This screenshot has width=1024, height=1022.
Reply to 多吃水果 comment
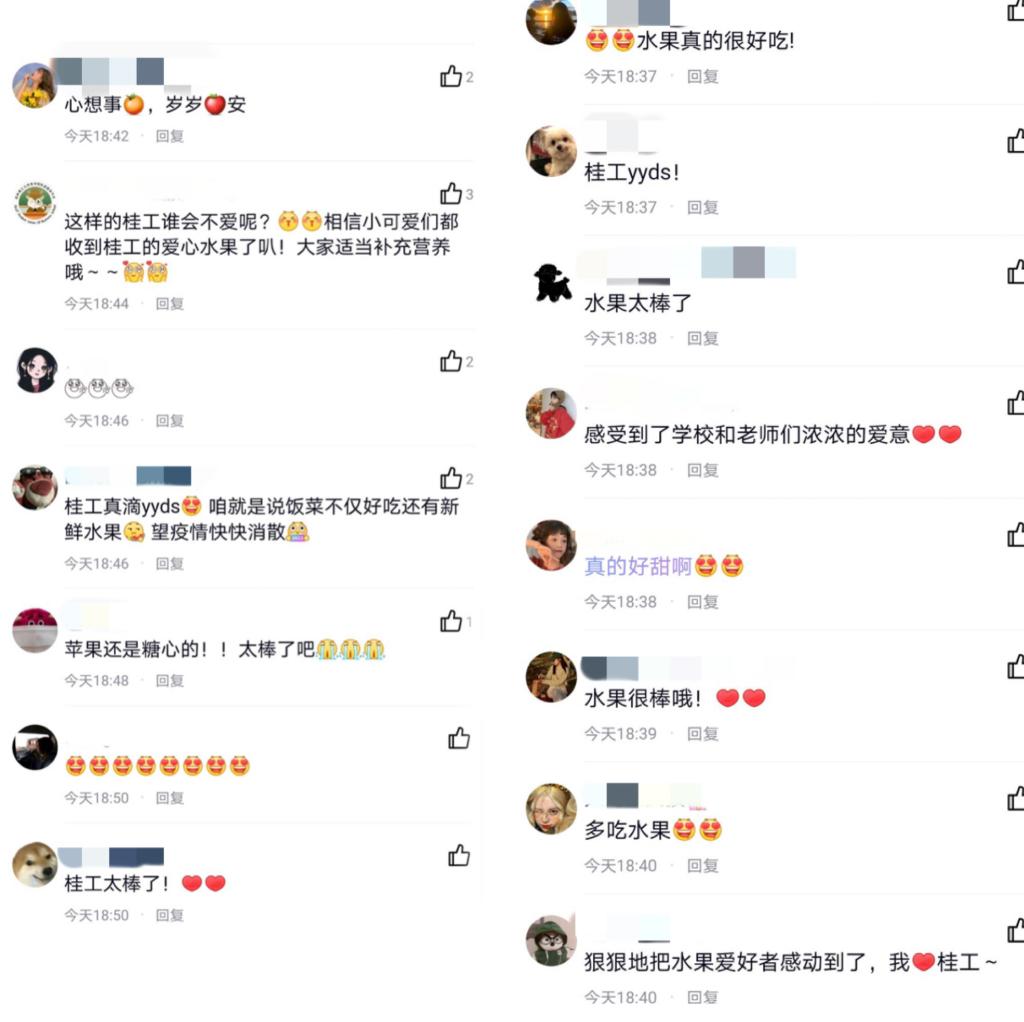point(703,866)
